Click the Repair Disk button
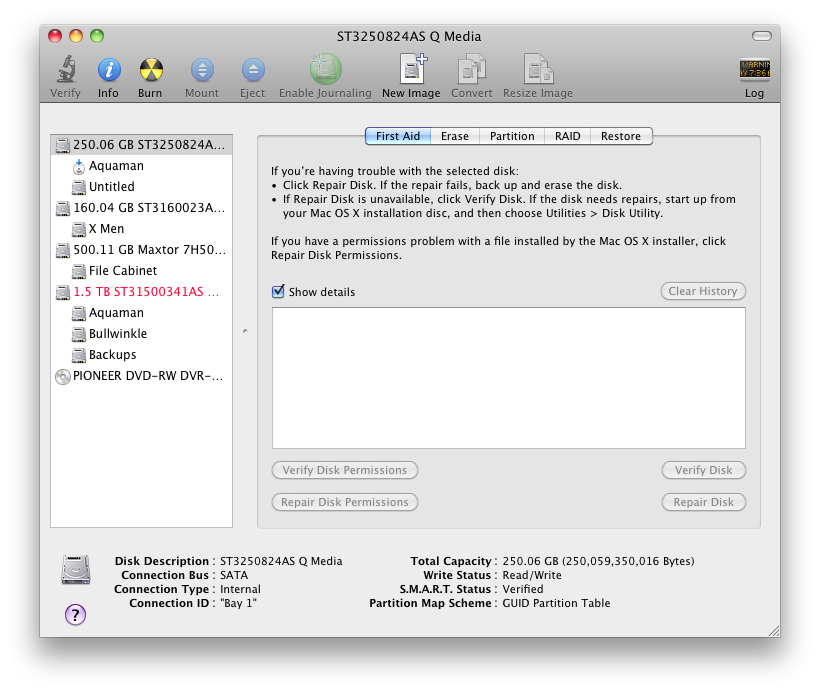The width and height of the screenshot is (820, 692). pyautogui.click(x=703, y=502)
